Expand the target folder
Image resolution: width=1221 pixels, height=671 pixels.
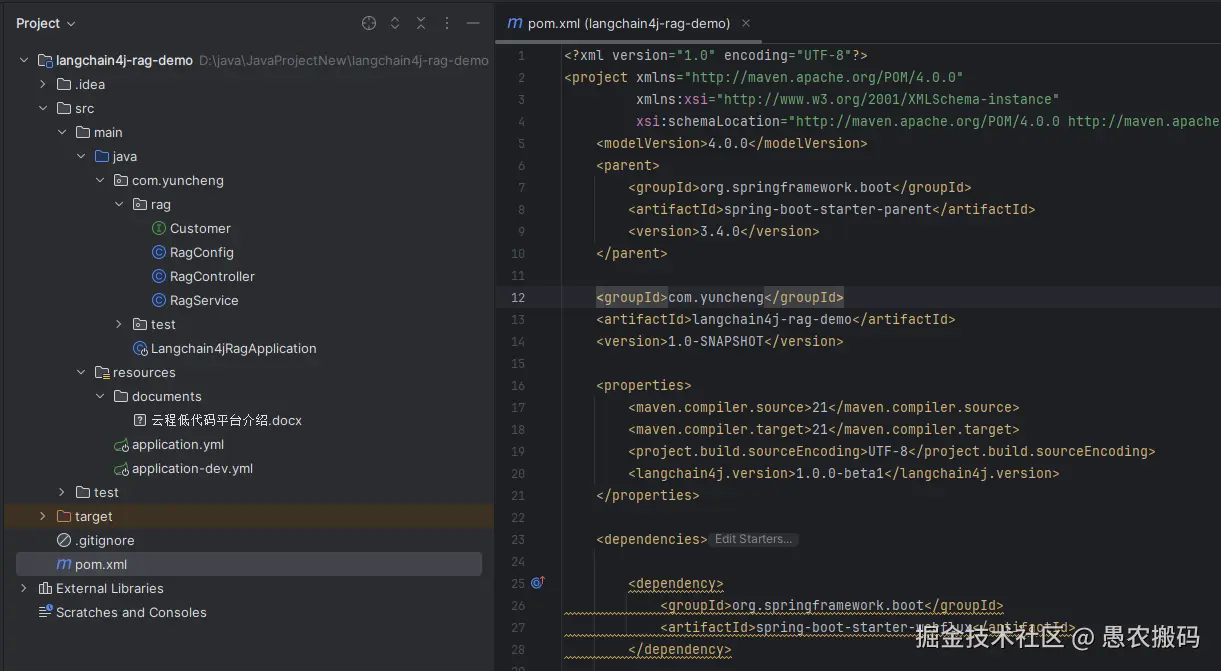click(x=43, y=516)
